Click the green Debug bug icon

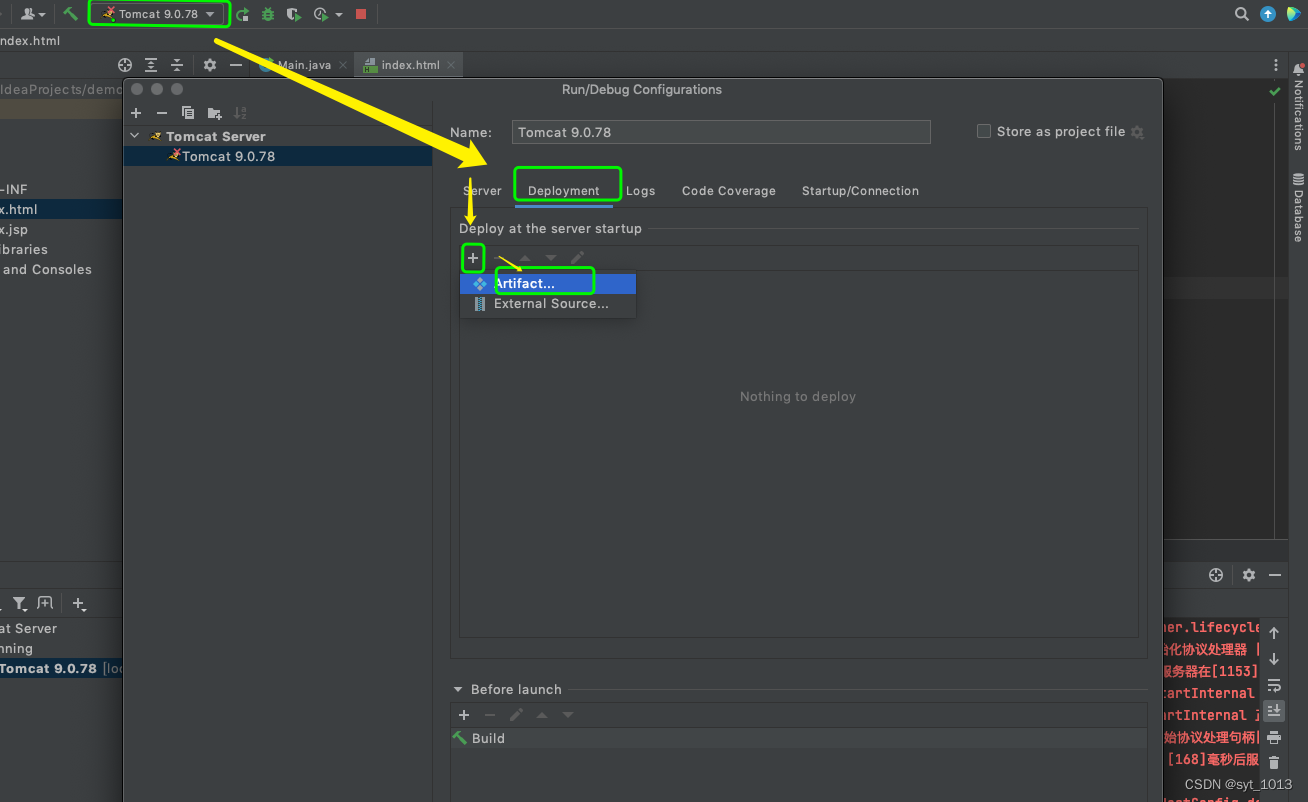pyautogui.click(x=268, y=14)
